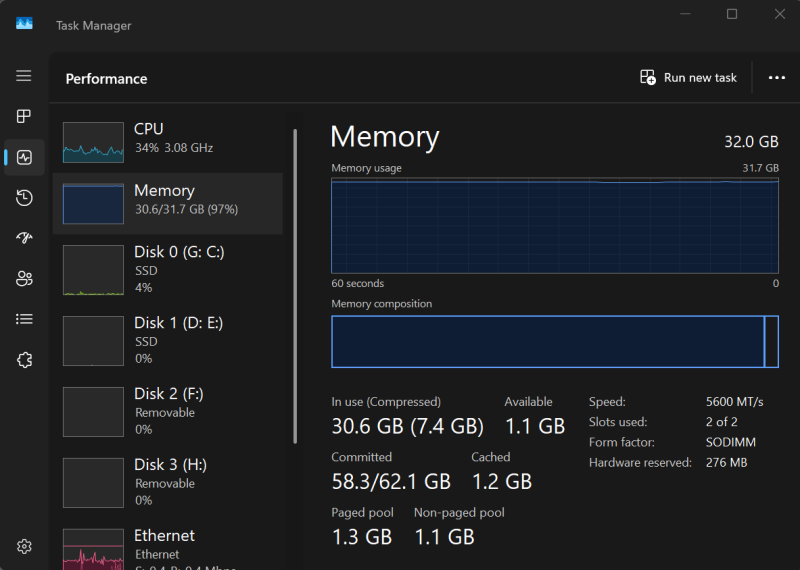Click the CPU mini graph thumbnail
This screenshot has height=570, width=800.
coord(93,142)
